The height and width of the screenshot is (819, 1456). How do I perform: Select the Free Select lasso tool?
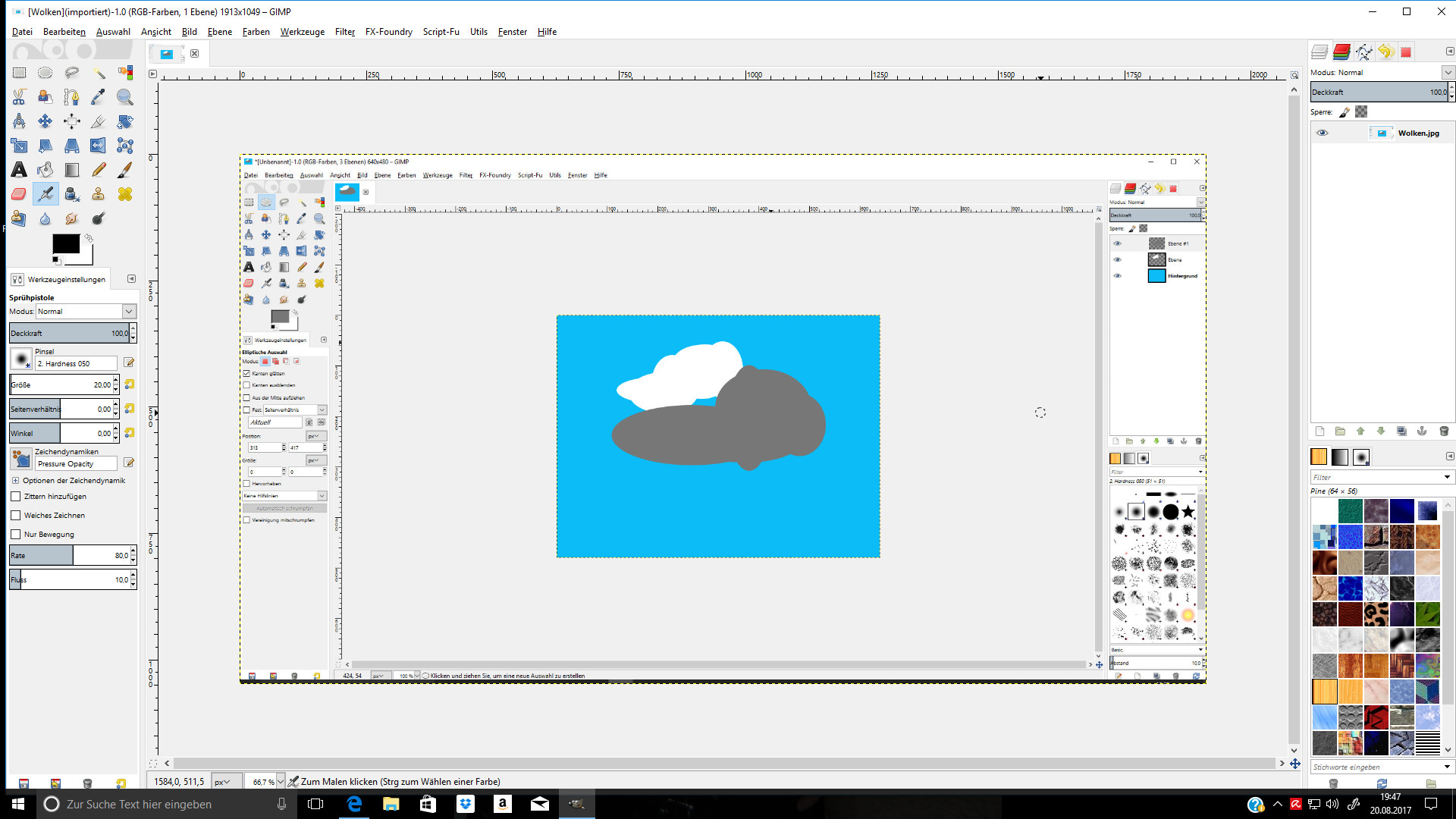[72, 73]
